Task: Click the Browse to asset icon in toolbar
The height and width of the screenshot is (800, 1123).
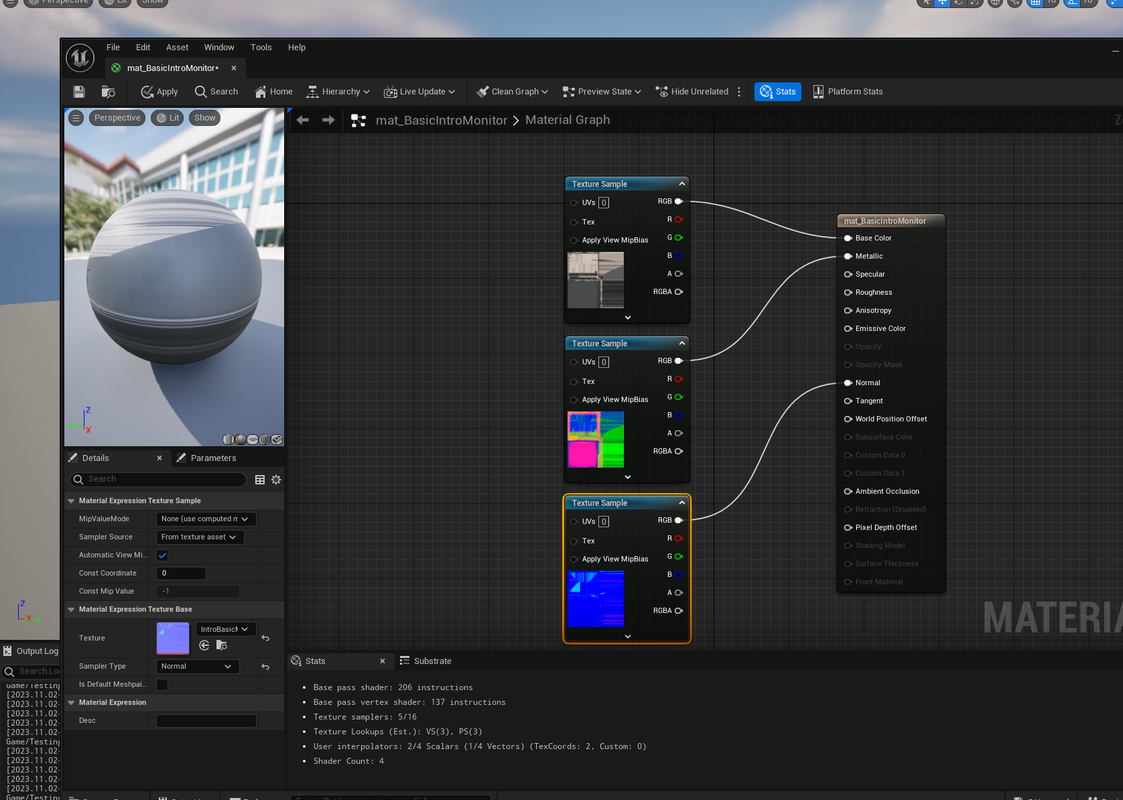Action: (x=108, y=92)
